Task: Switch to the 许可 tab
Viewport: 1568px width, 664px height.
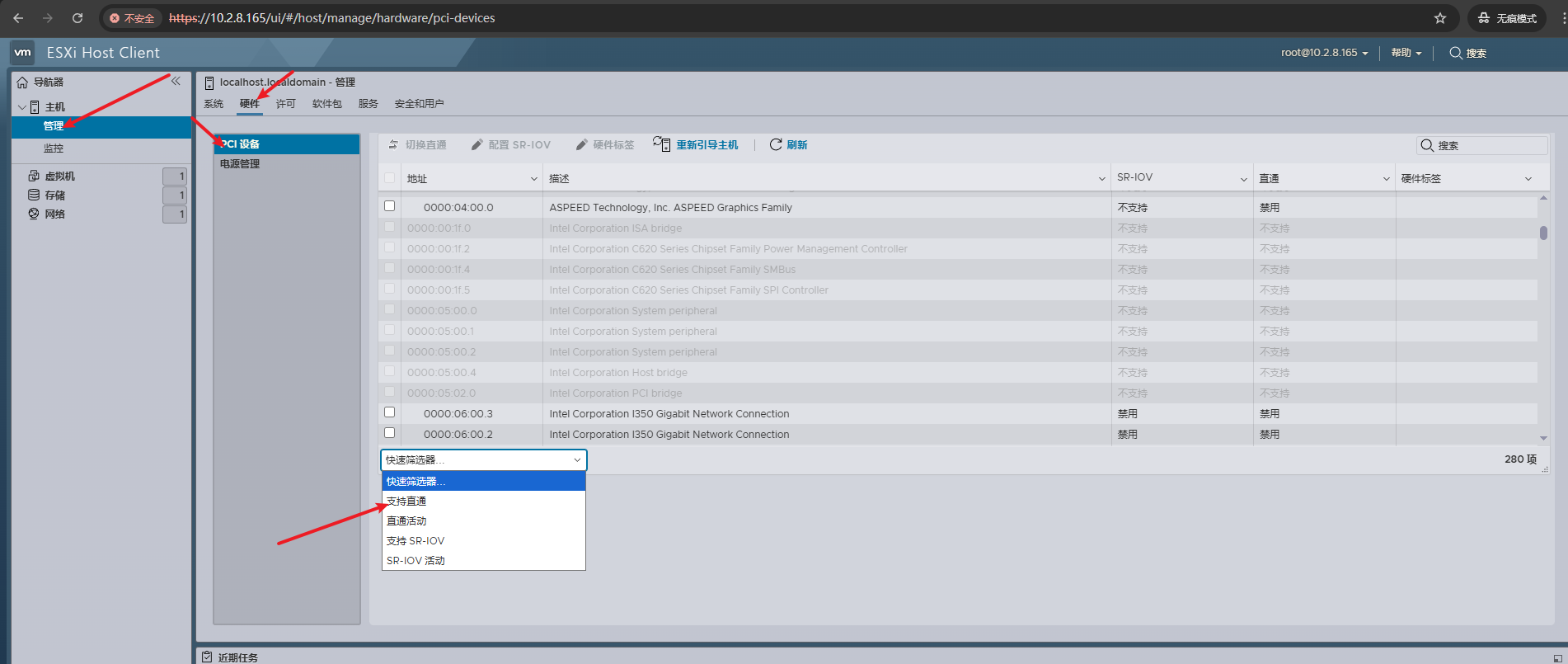Action: [286, 104]
